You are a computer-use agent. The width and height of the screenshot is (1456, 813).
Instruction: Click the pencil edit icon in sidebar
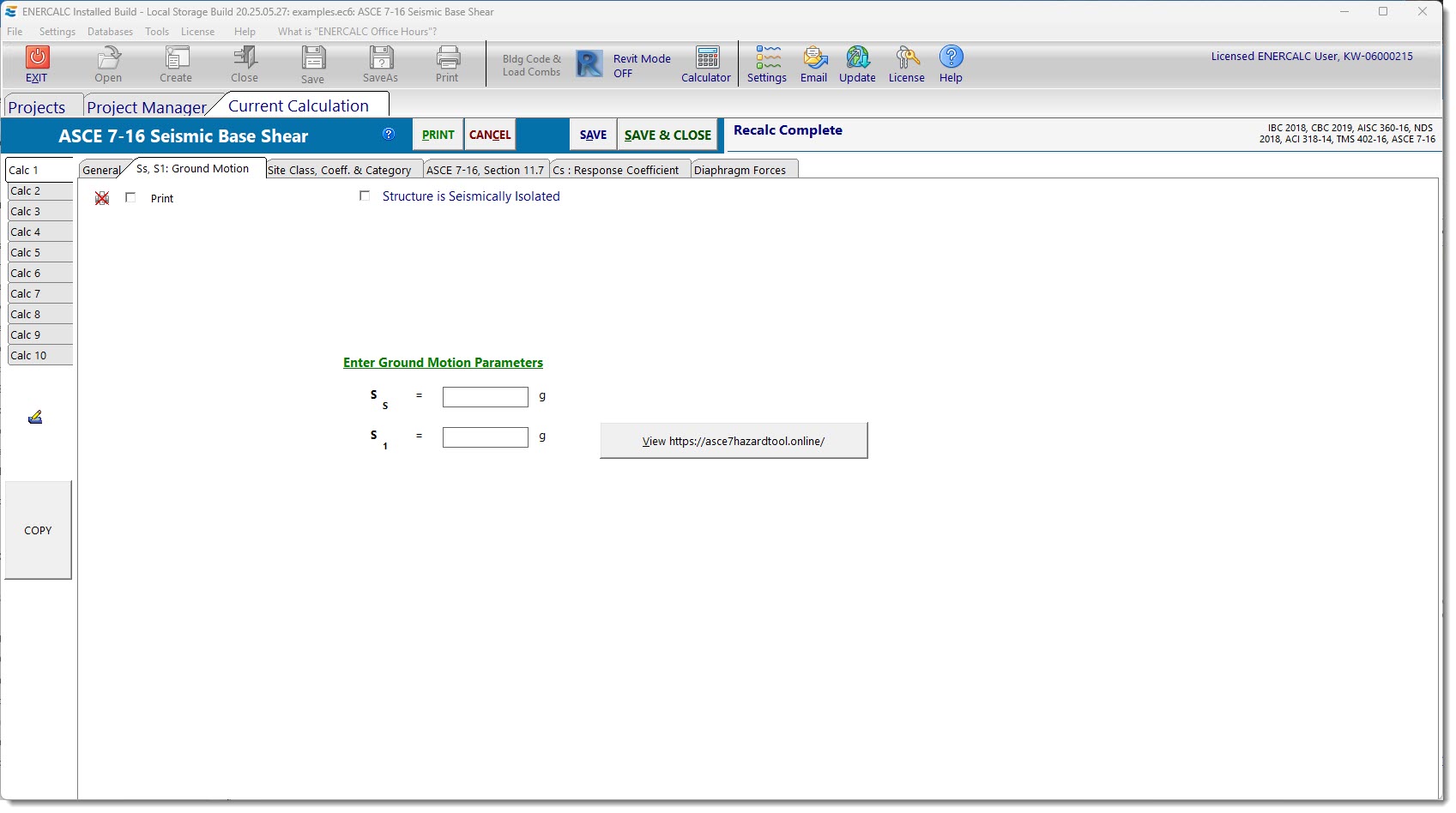point(35,418)
